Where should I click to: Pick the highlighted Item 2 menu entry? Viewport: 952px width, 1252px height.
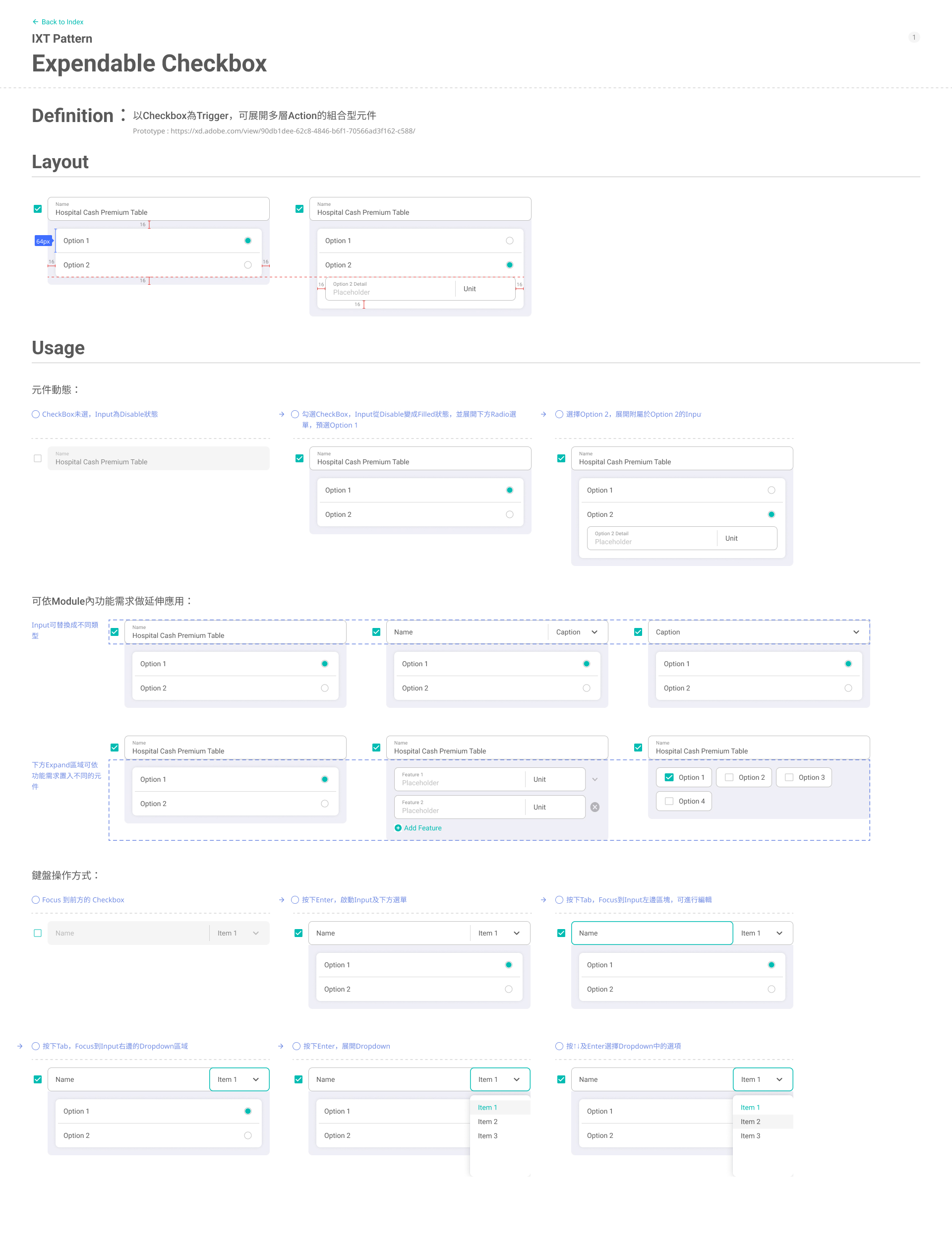750,1122
